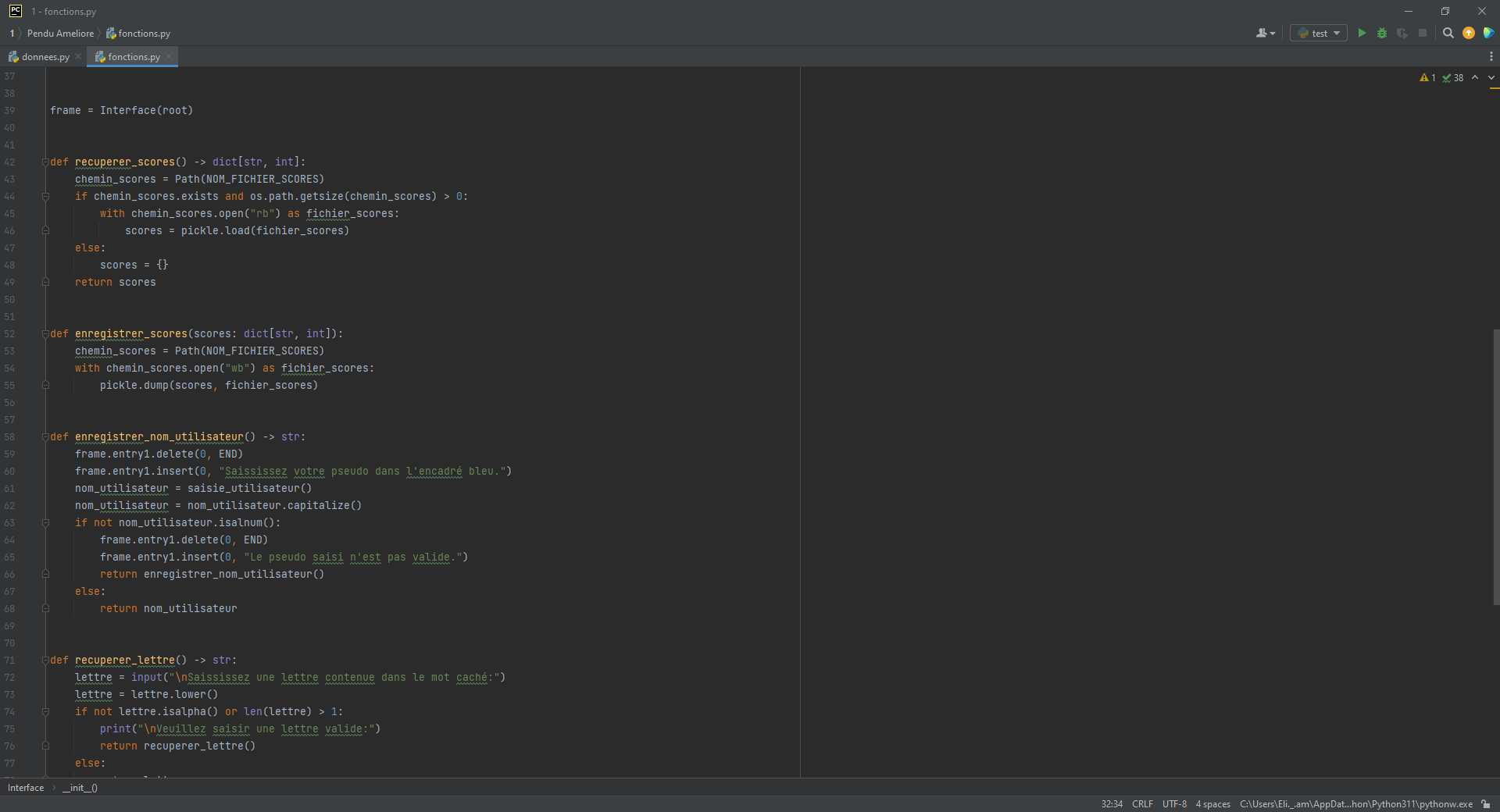Open the CRLF line separator selector
This screenshot has width=1500, height=812.
click(1142, 804)
